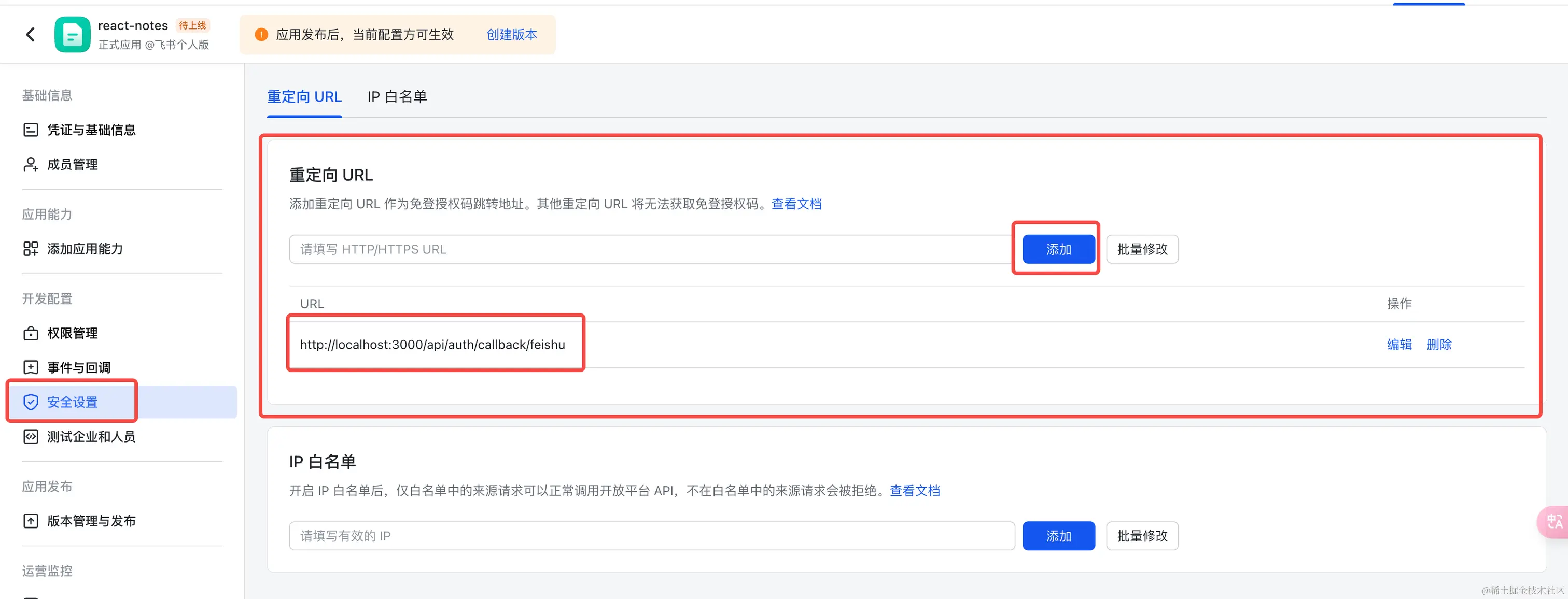Screen dimensions: 1568x599
Task: Focus the HTTP/HTTPS URL input field
Action: [651, 249]
